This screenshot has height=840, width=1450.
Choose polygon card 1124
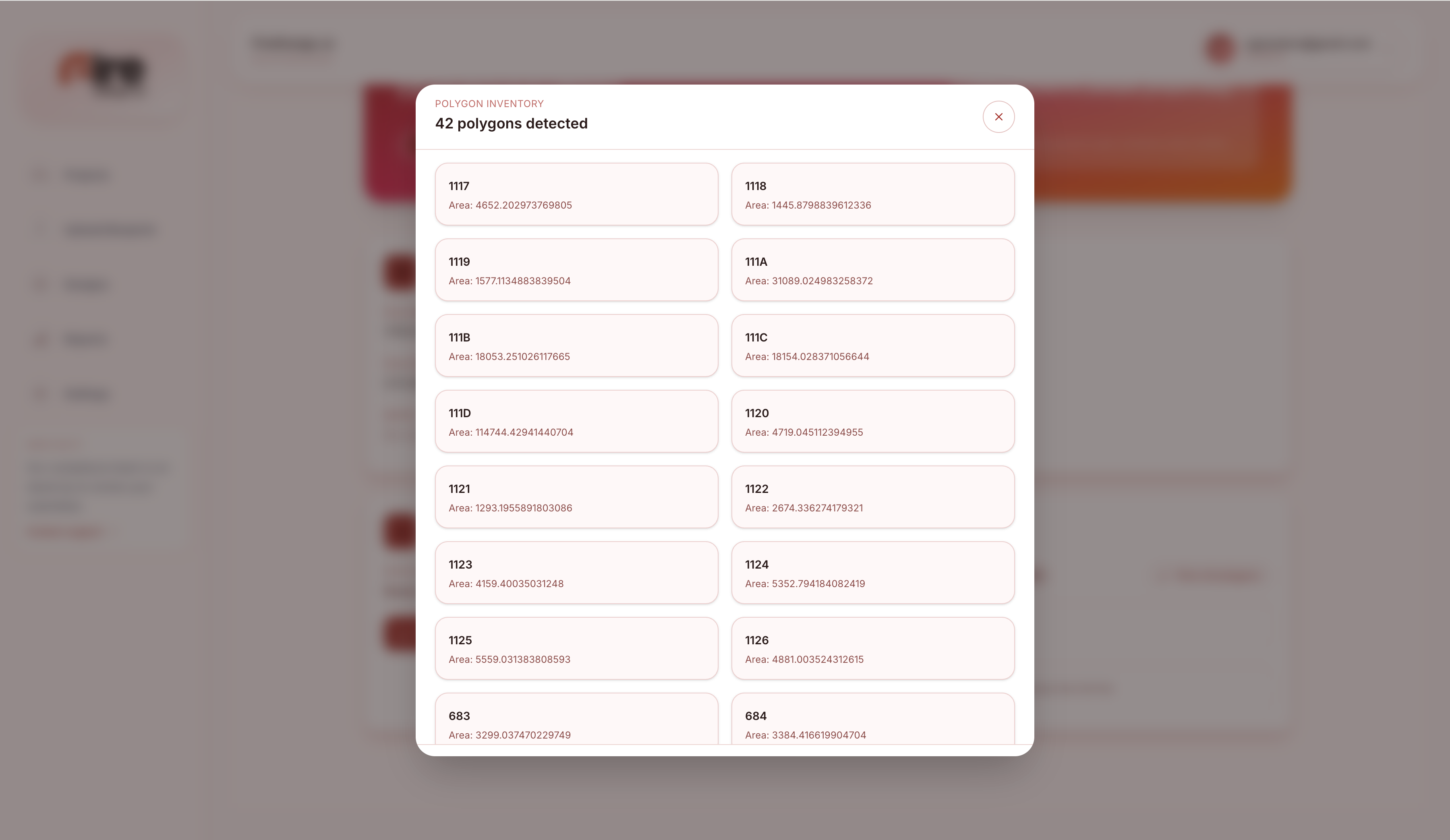(872, 573)
